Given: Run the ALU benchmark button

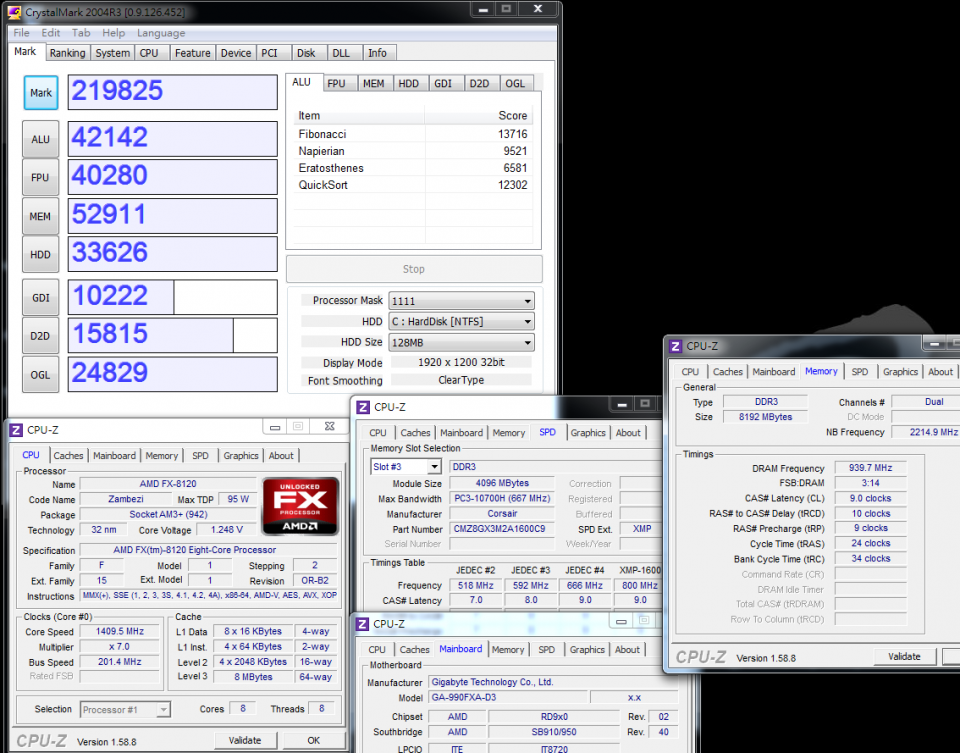Looking at the screenshot, I should tap(40, 140).
